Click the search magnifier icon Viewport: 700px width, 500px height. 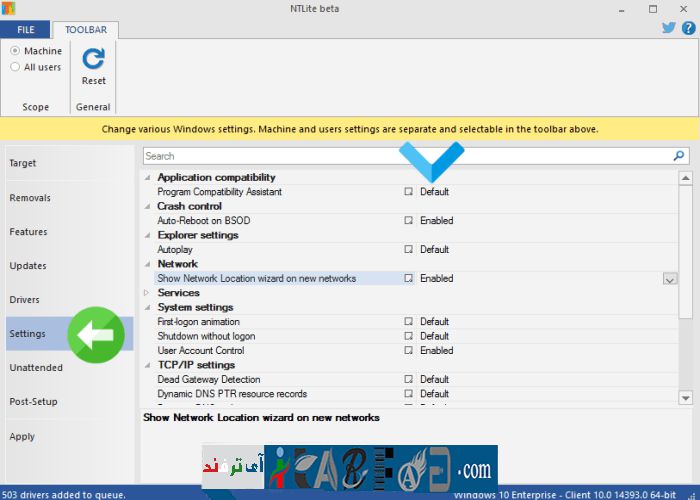click(x=680, y=156)
